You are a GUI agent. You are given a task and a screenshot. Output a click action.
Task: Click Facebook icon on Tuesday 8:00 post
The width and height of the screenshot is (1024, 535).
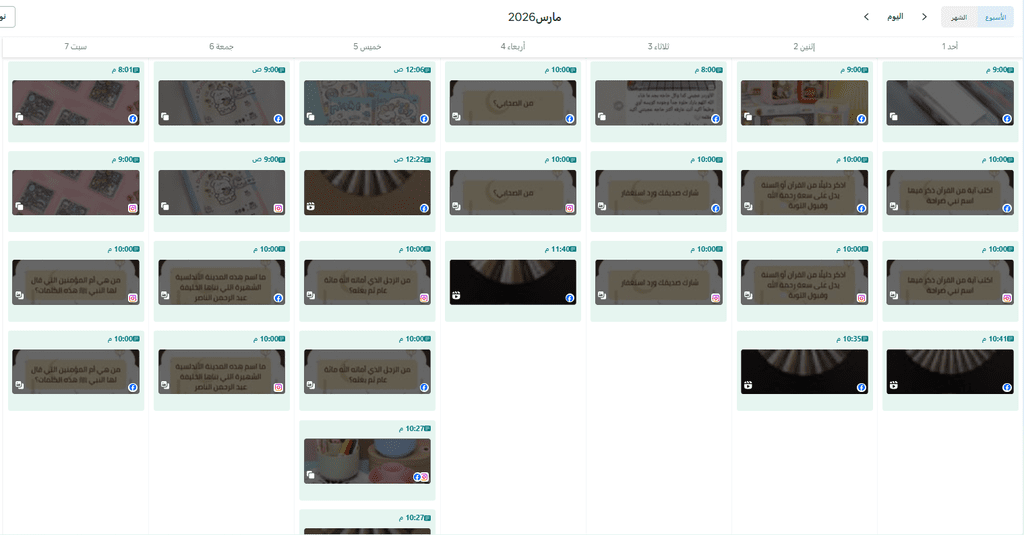[715, 119]
